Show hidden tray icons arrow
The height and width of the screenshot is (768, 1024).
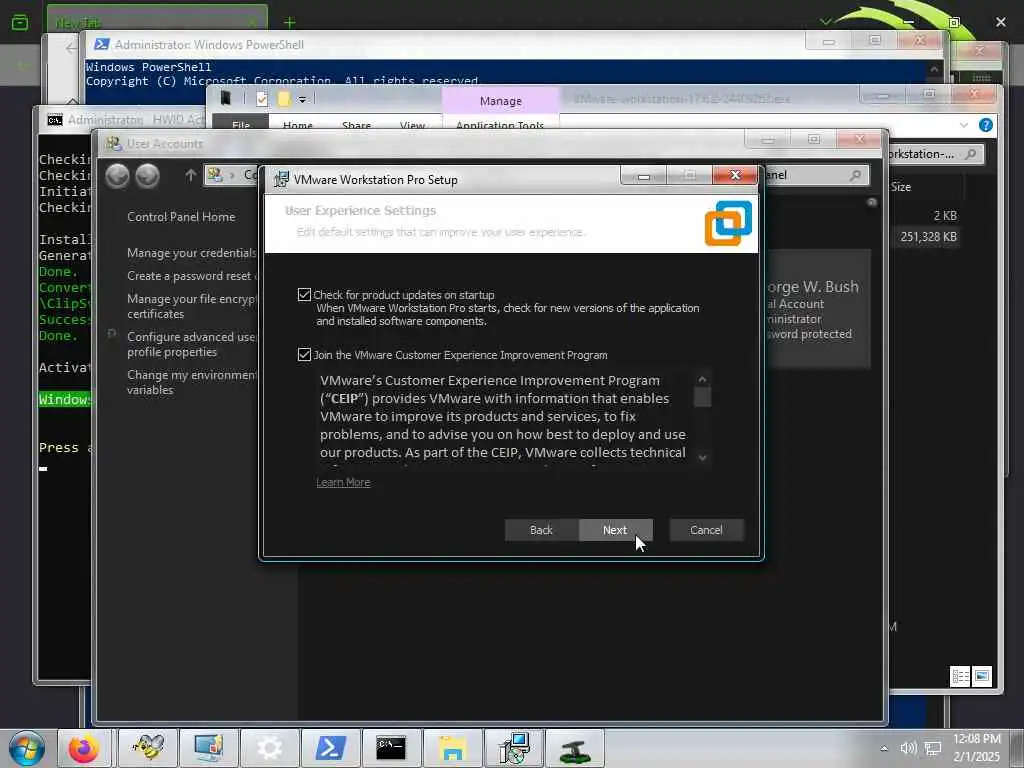884,748
